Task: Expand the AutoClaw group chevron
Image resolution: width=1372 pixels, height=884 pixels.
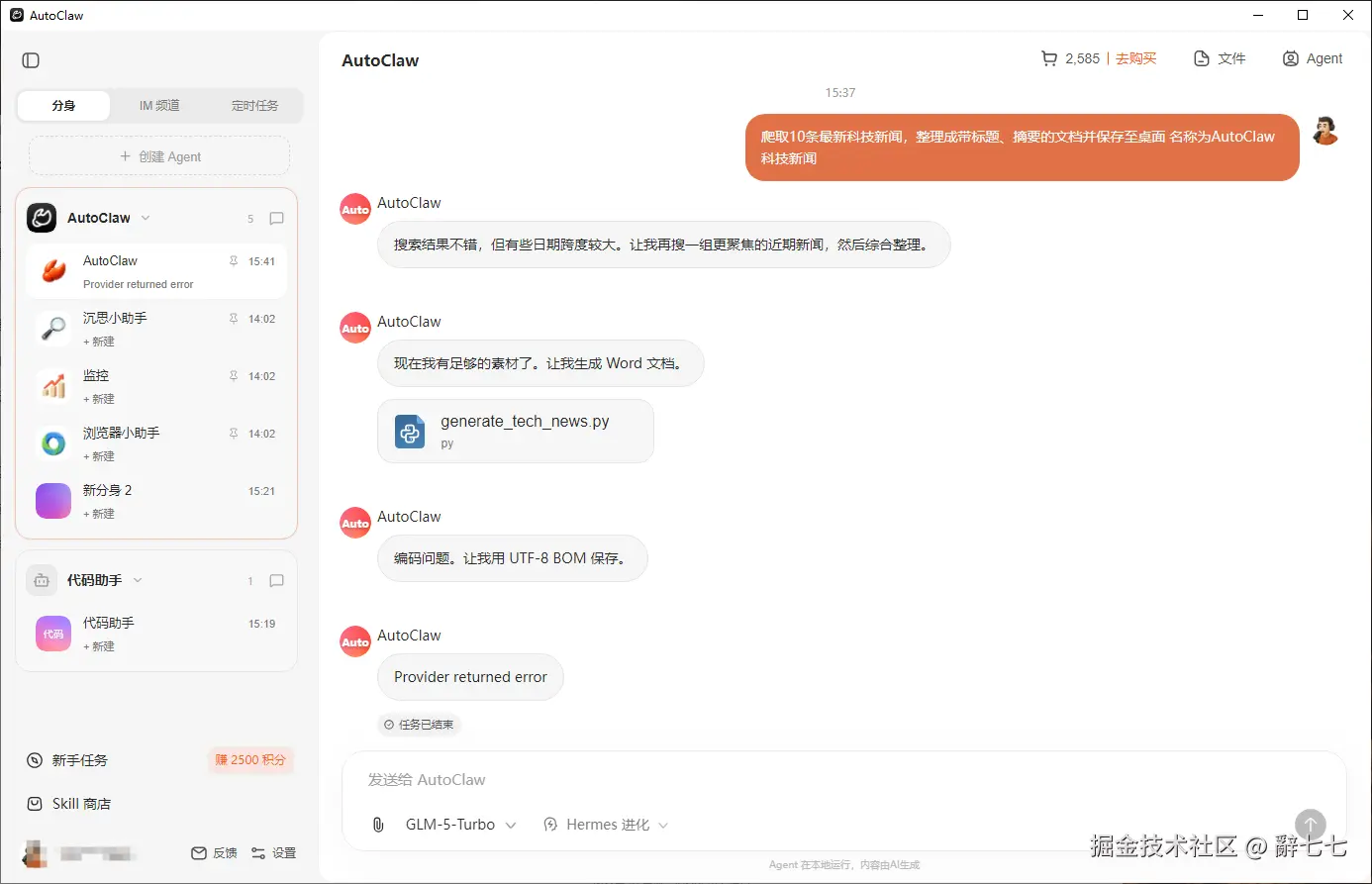Action: click(146, 218)
